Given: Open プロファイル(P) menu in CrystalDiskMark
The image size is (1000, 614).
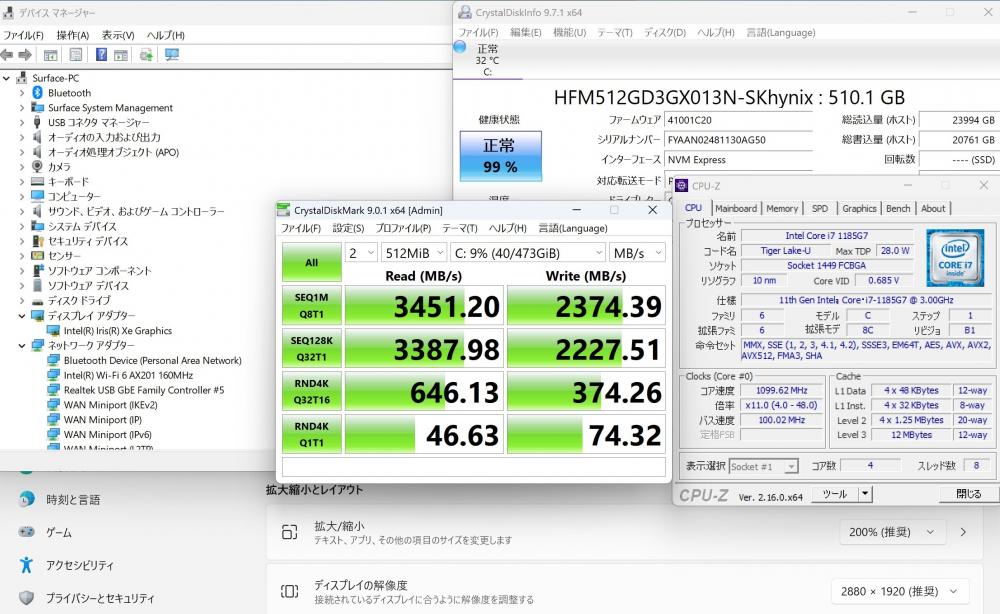Looking at the screenshot, I should point(403,228).
